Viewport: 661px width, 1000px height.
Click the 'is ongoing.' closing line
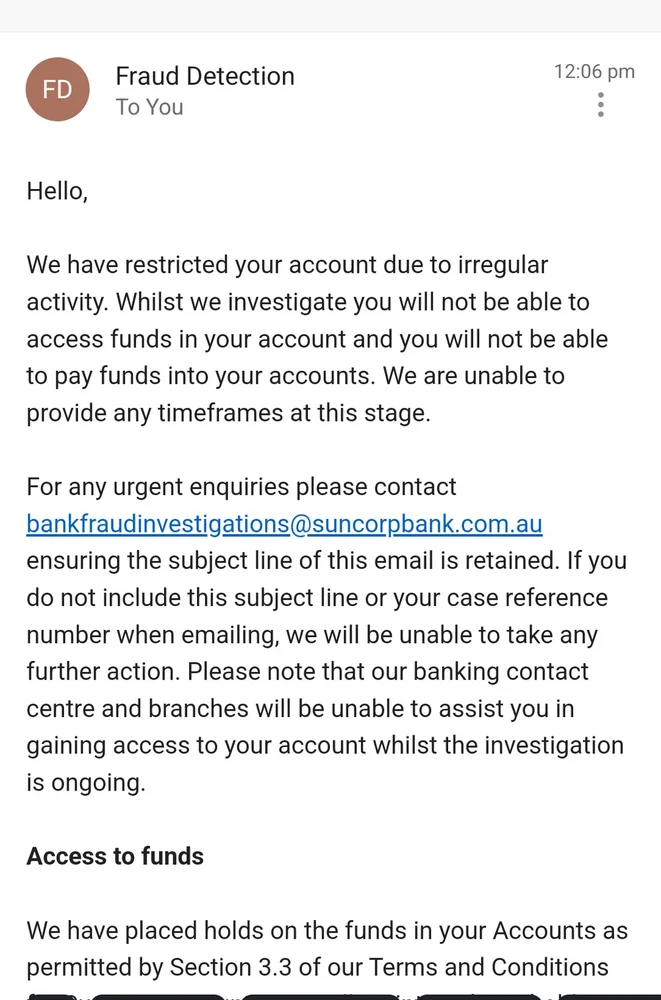pyautogui.click(x=86, y=782)
